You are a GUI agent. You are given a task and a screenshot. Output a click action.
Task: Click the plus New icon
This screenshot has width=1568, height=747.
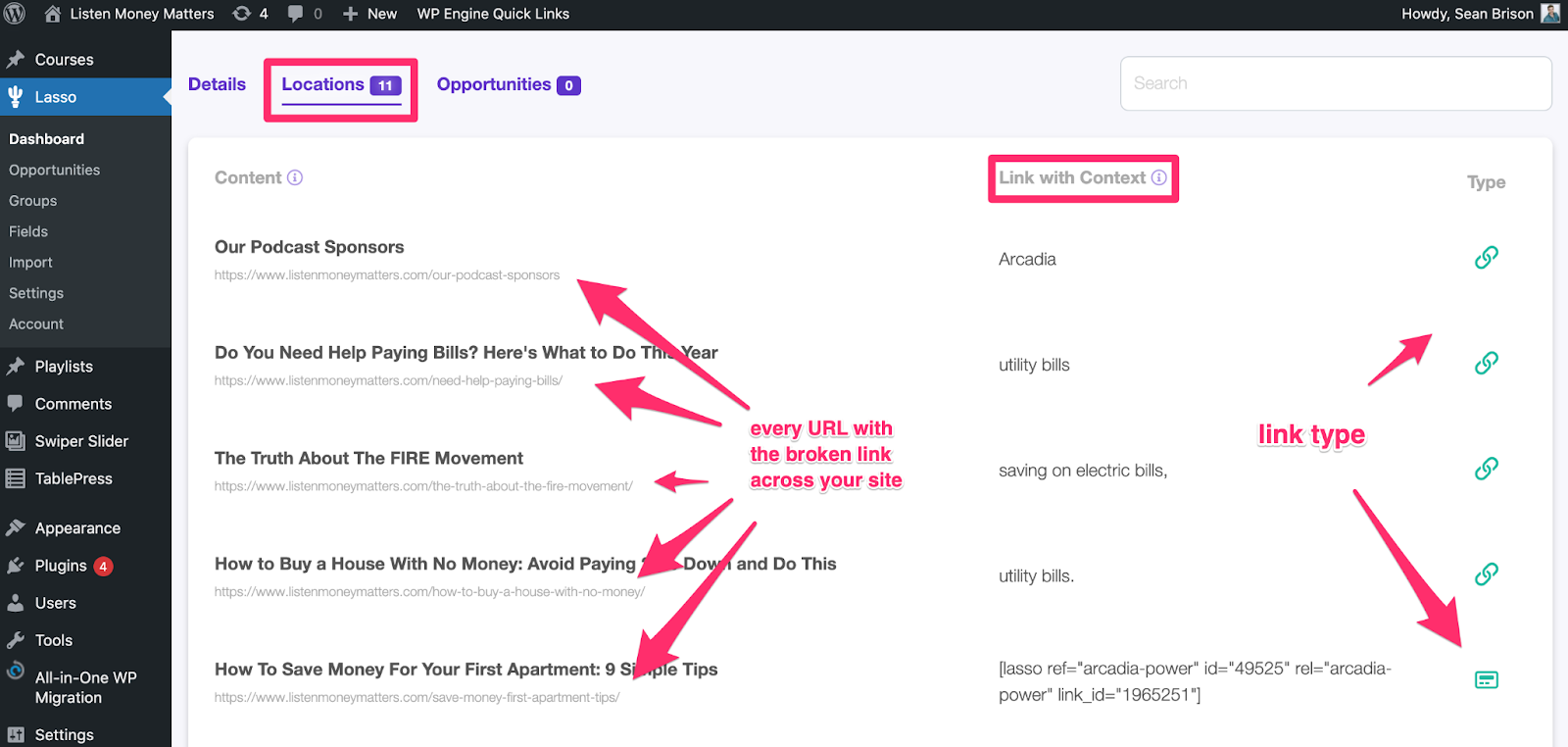pos(350,14)
